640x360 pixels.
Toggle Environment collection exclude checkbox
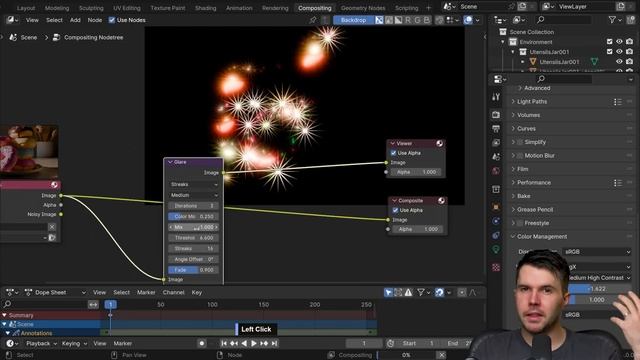point(609,42)
